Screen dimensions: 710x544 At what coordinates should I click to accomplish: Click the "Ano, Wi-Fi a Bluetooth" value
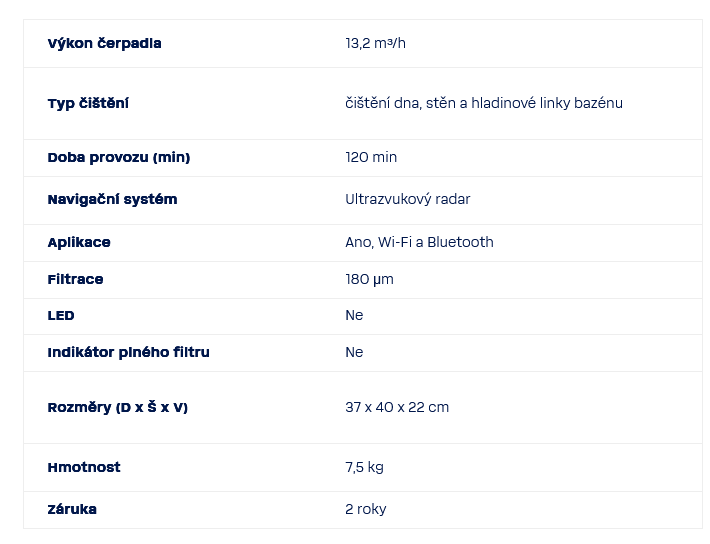[x=419, y=242]
